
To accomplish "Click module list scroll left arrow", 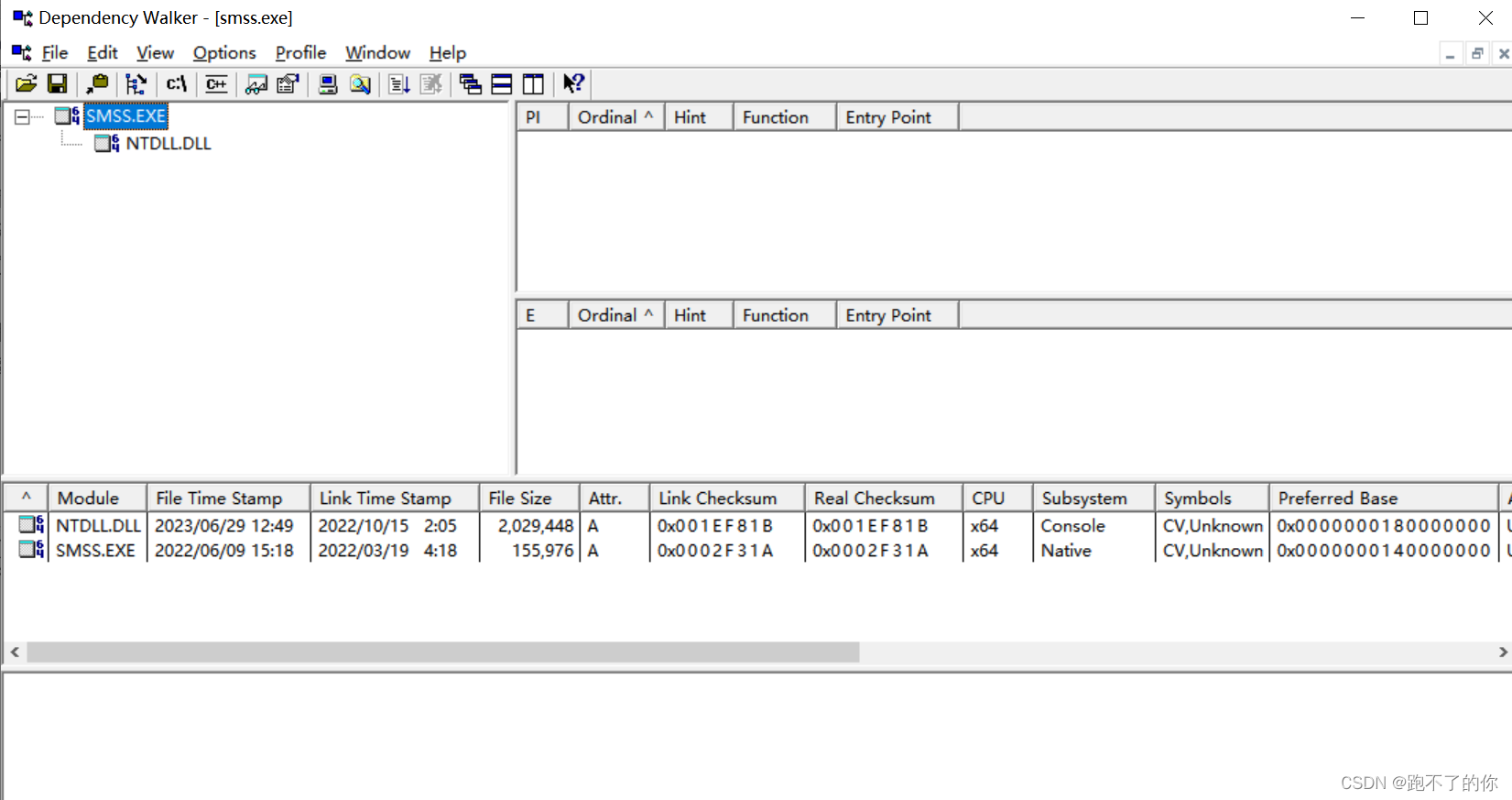I will click(15, 652).
